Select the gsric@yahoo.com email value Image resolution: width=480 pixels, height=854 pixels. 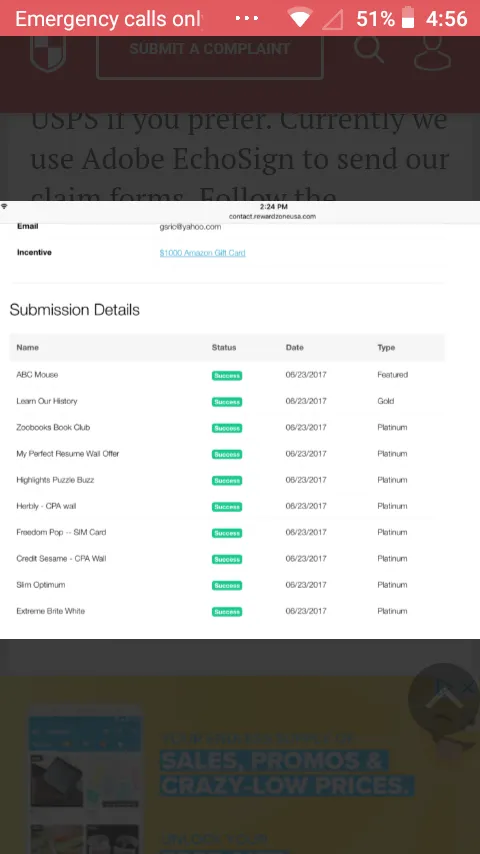coord(190,227)
